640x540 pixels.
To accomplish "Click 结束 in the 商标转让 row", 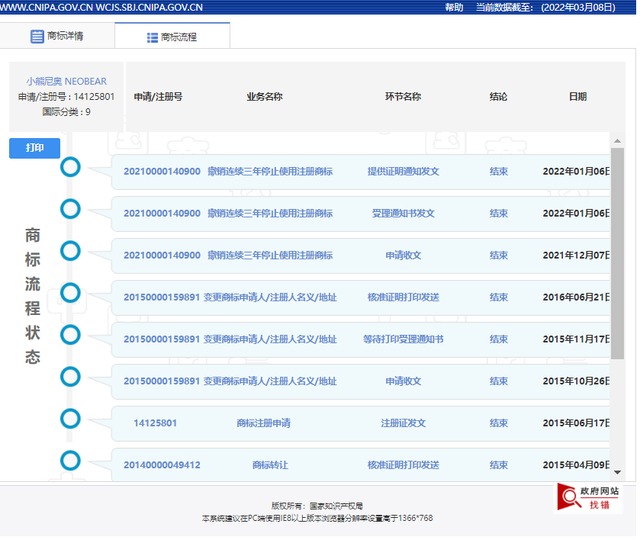I will pos(499,465).
